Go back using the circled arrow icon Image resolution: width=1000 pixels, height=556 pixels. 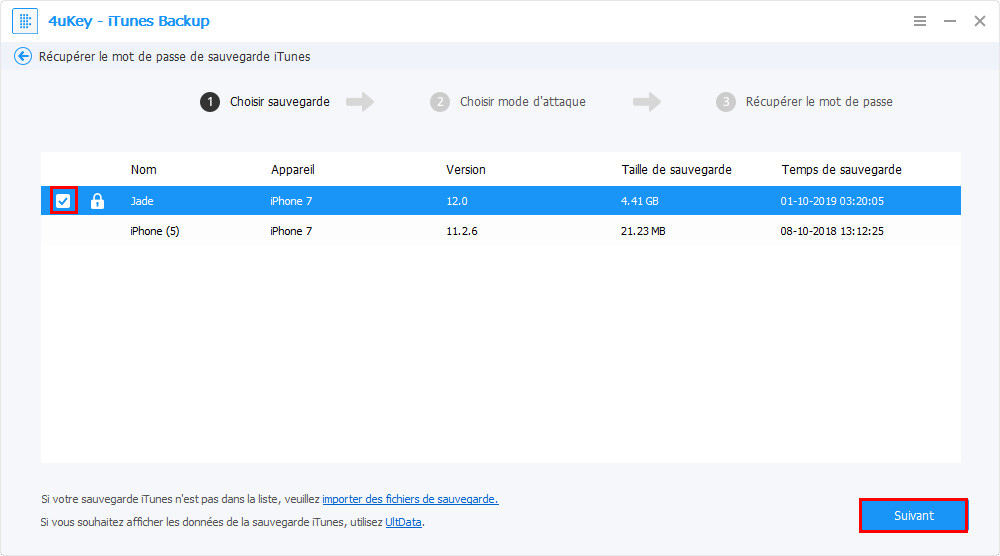pos(23,56)
